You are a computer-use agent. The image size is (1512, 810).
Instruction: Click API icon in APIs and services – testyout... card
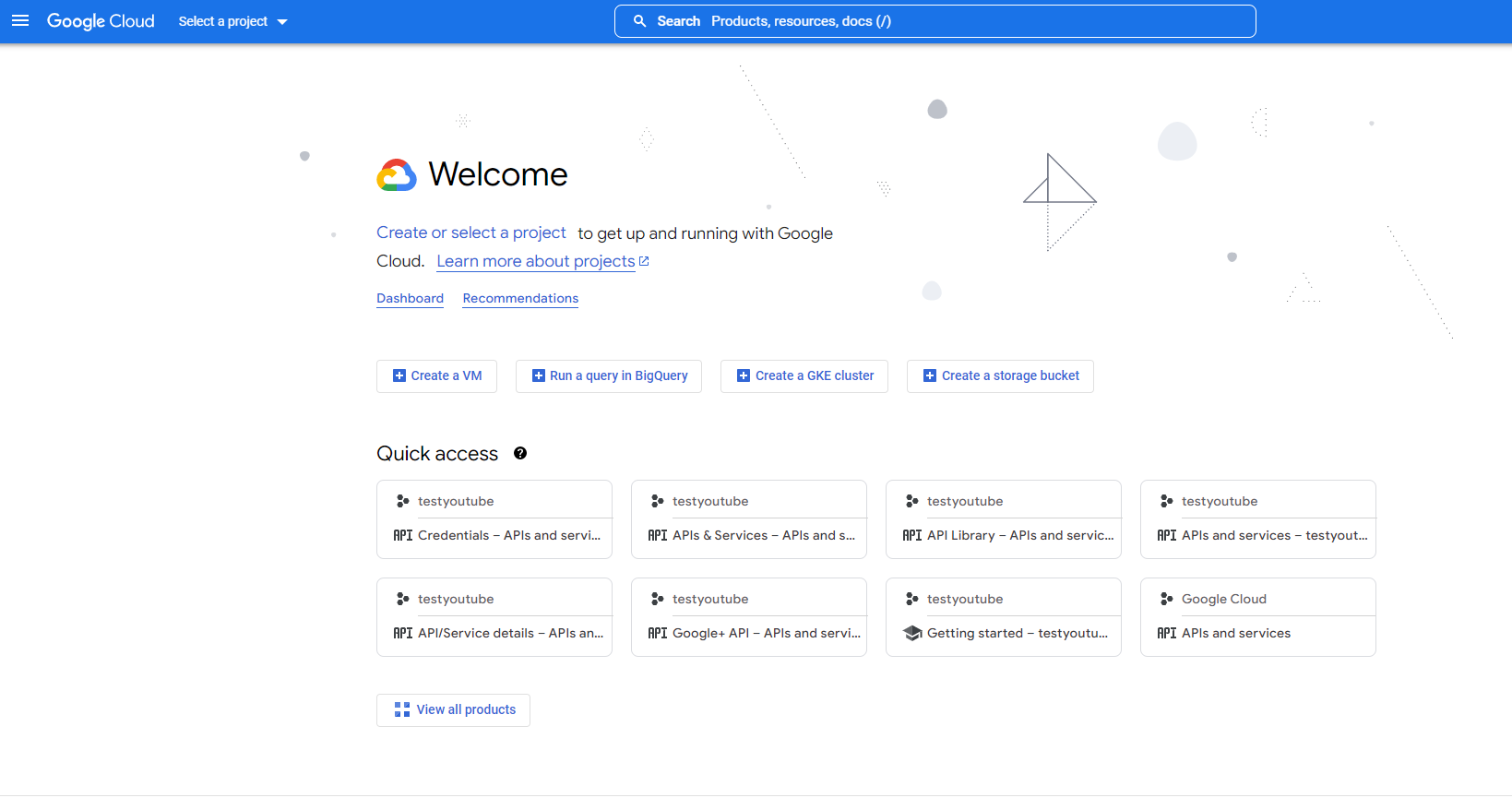coord(1167,535)
